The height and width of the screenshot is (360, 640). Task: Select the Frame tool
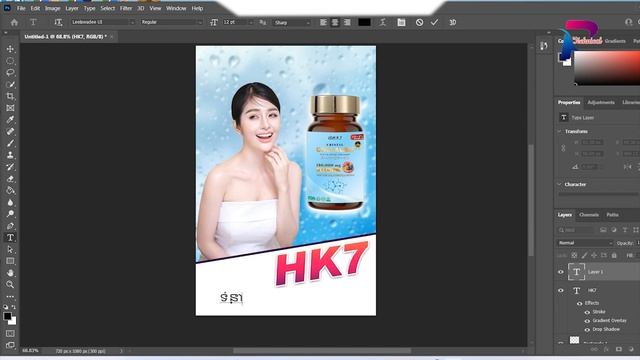(10, 108)
